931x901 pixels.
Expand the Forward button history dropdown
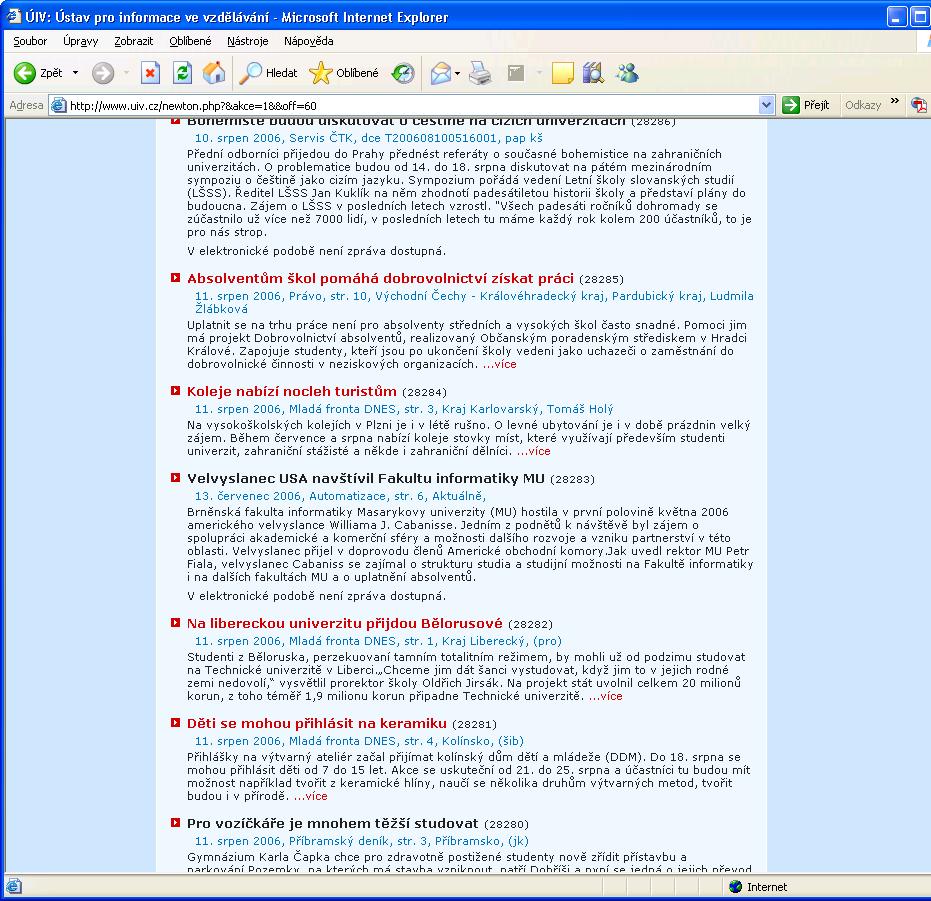click(x=126, y=73)
